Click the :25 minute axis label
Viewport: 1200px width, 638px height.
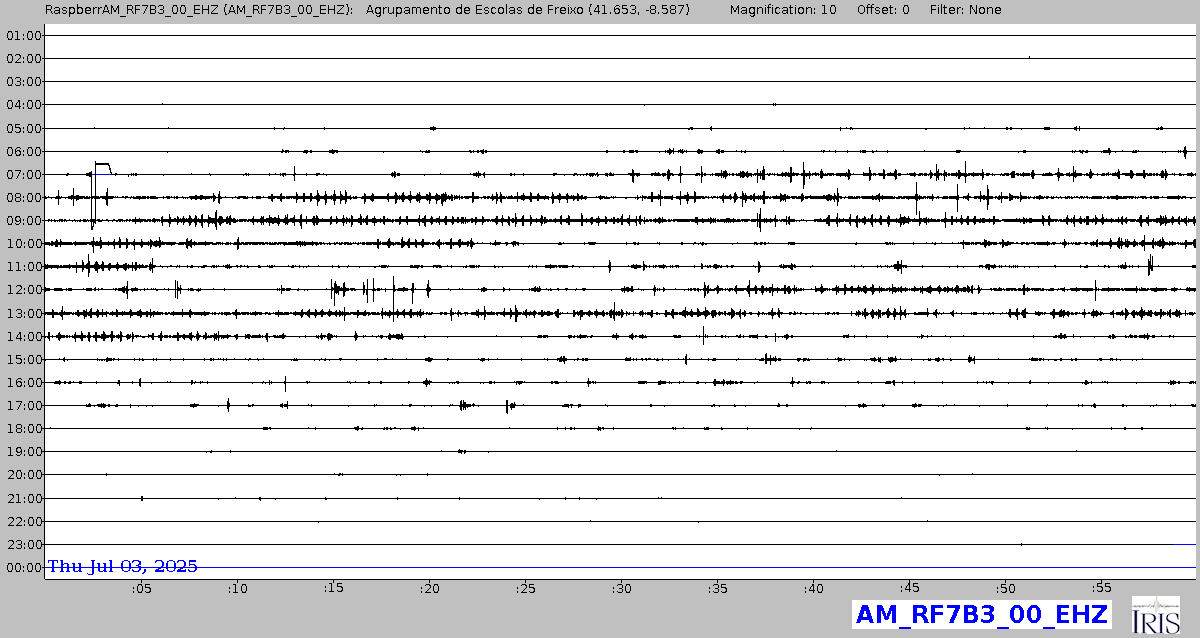tap(525, 588)
